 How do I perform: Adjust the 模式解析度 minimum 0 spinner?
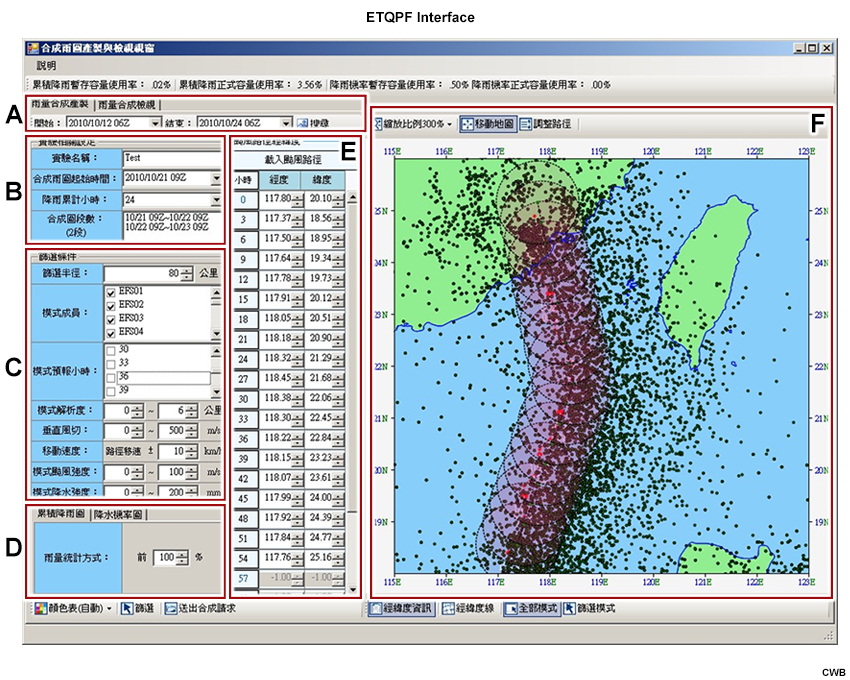[138, 411]
